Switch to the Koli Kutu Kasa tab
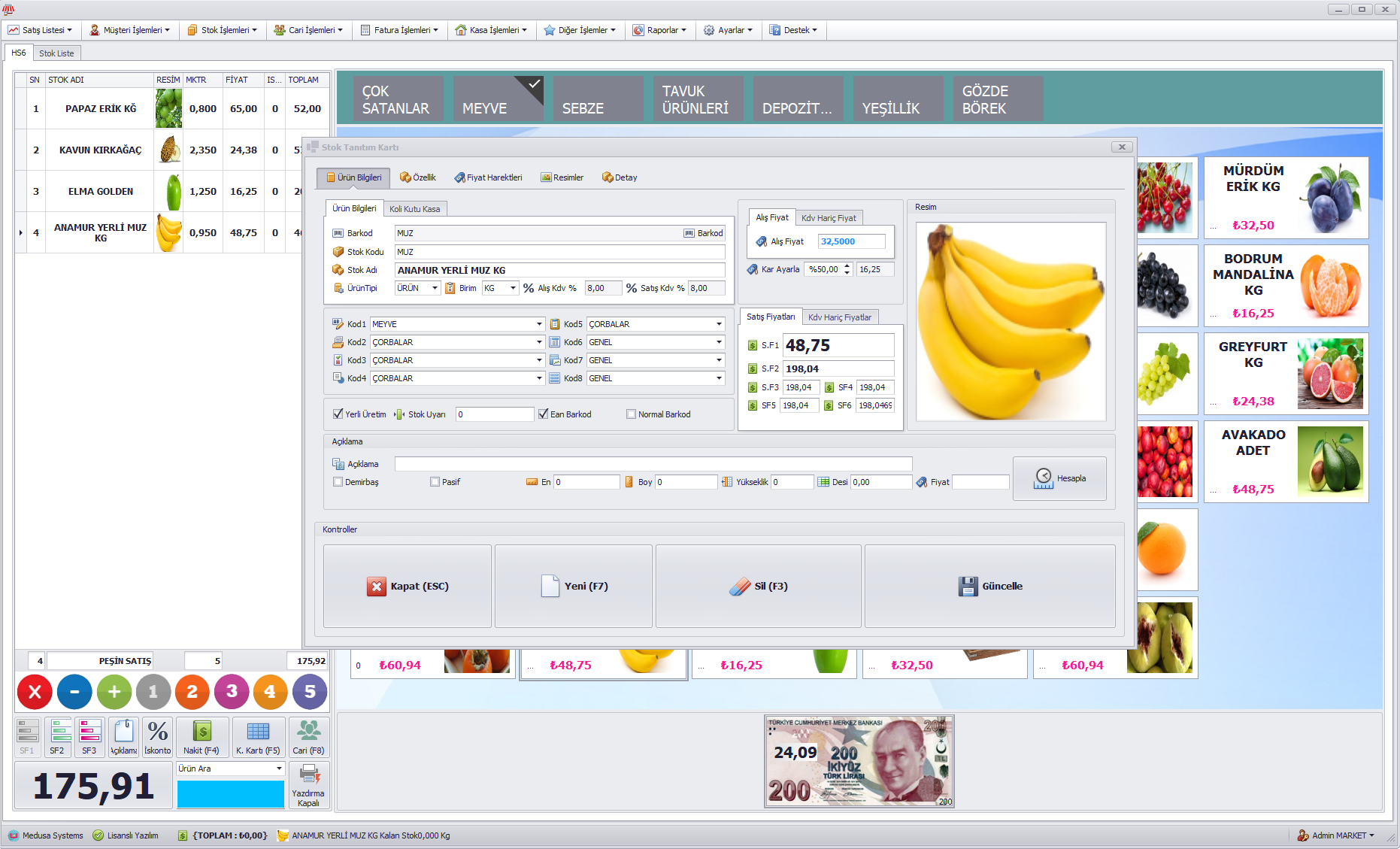1400x849 pixels. (415, 209)
